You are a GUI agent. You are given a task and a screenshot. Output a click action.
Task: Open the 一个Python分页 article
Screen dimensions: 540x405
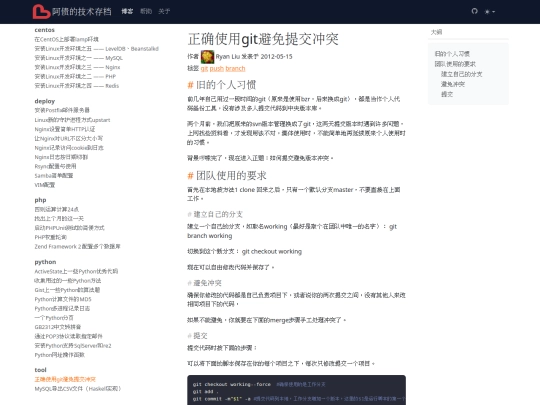click(54, 318)
